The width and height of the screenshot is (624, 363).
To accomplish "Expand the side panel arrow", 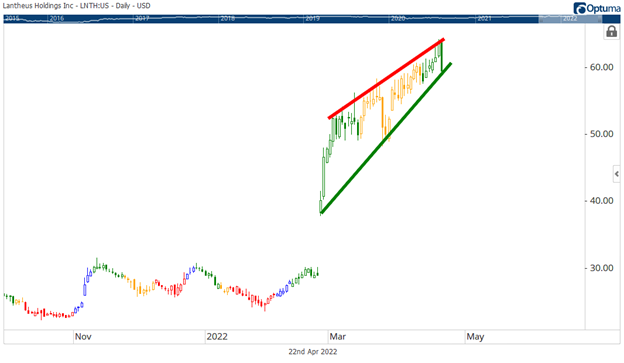I will 616,174.
